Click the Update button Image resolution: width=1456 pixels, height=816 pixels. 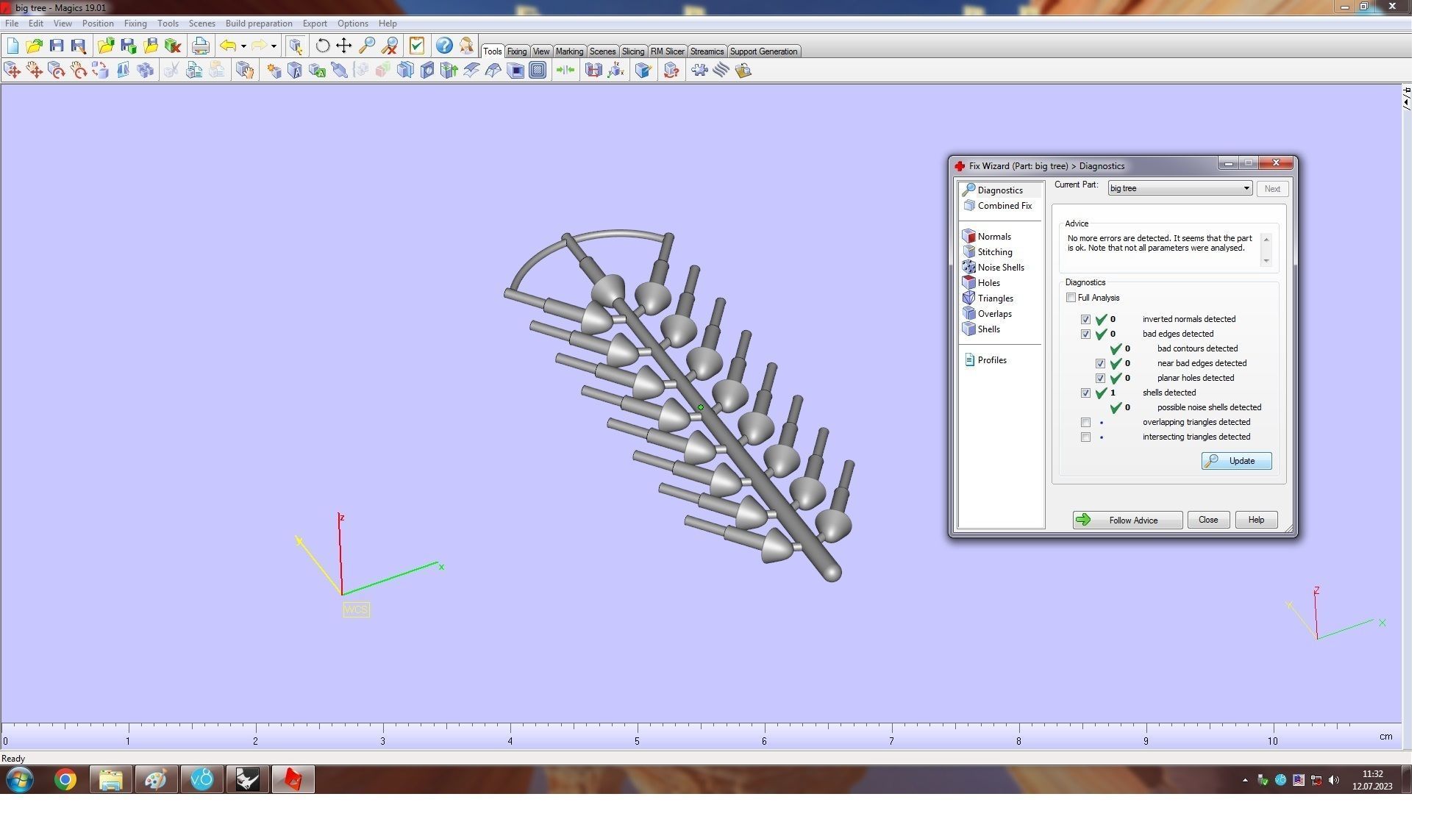(1235, 461)
